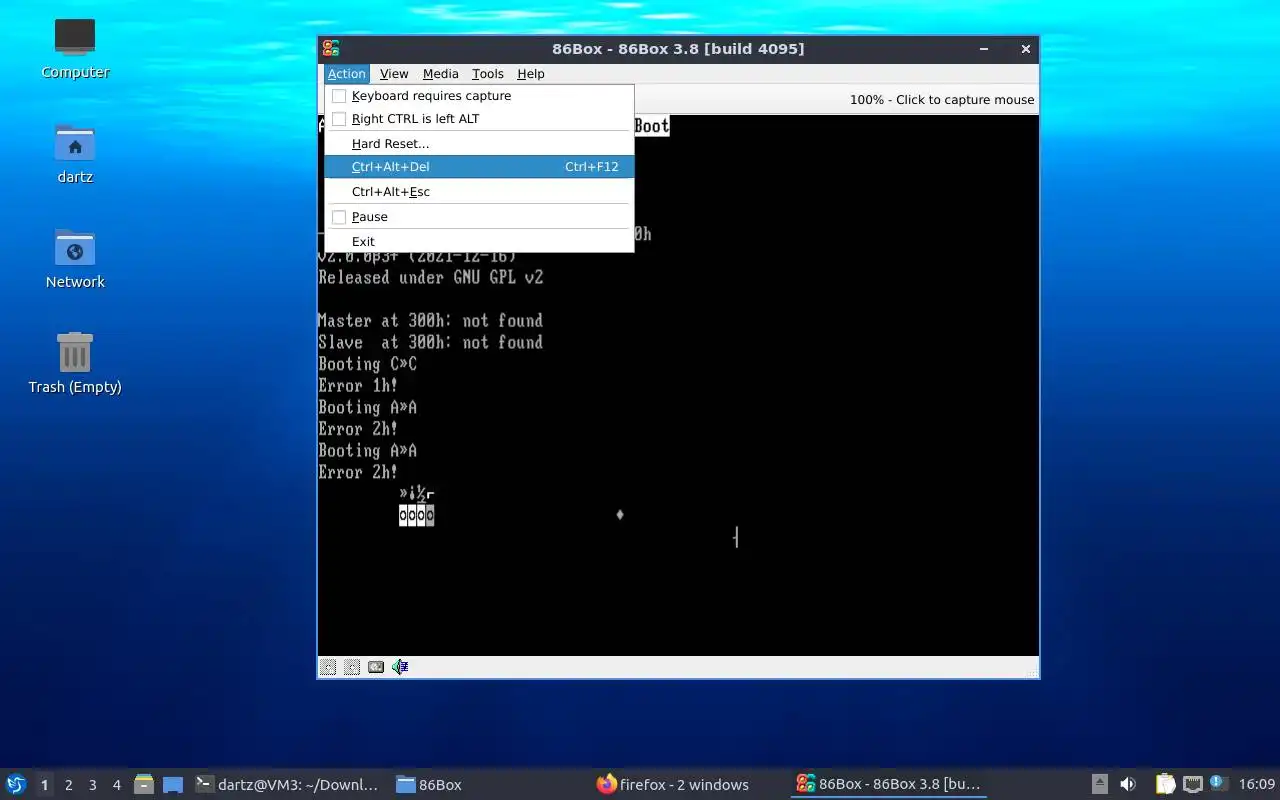
Task: Click the '100% - Click to capture mouse' text
Action: (x=942, y=100)
